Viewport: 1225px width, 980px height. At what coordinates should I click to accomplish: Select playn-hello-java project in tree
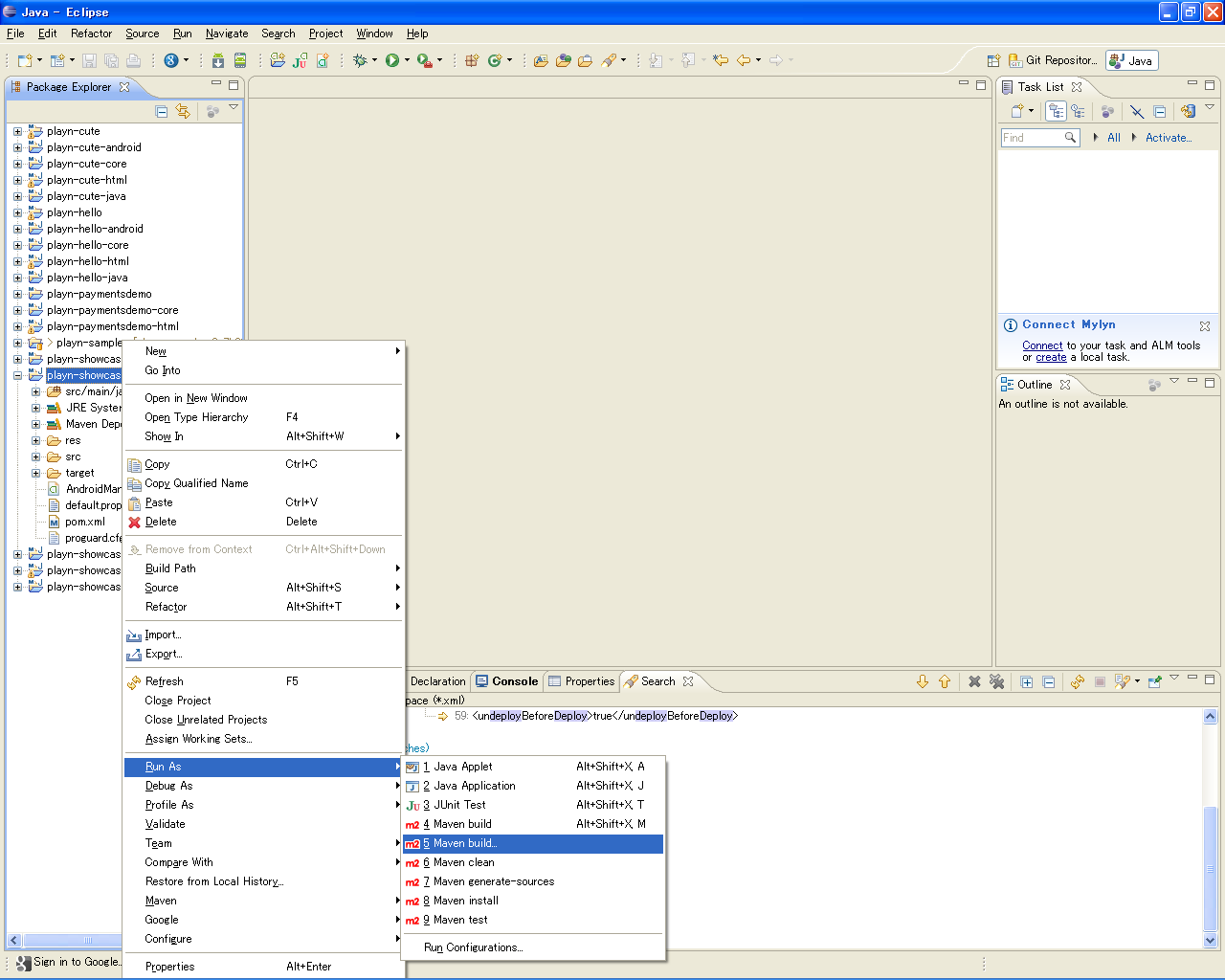pos(87,278)
